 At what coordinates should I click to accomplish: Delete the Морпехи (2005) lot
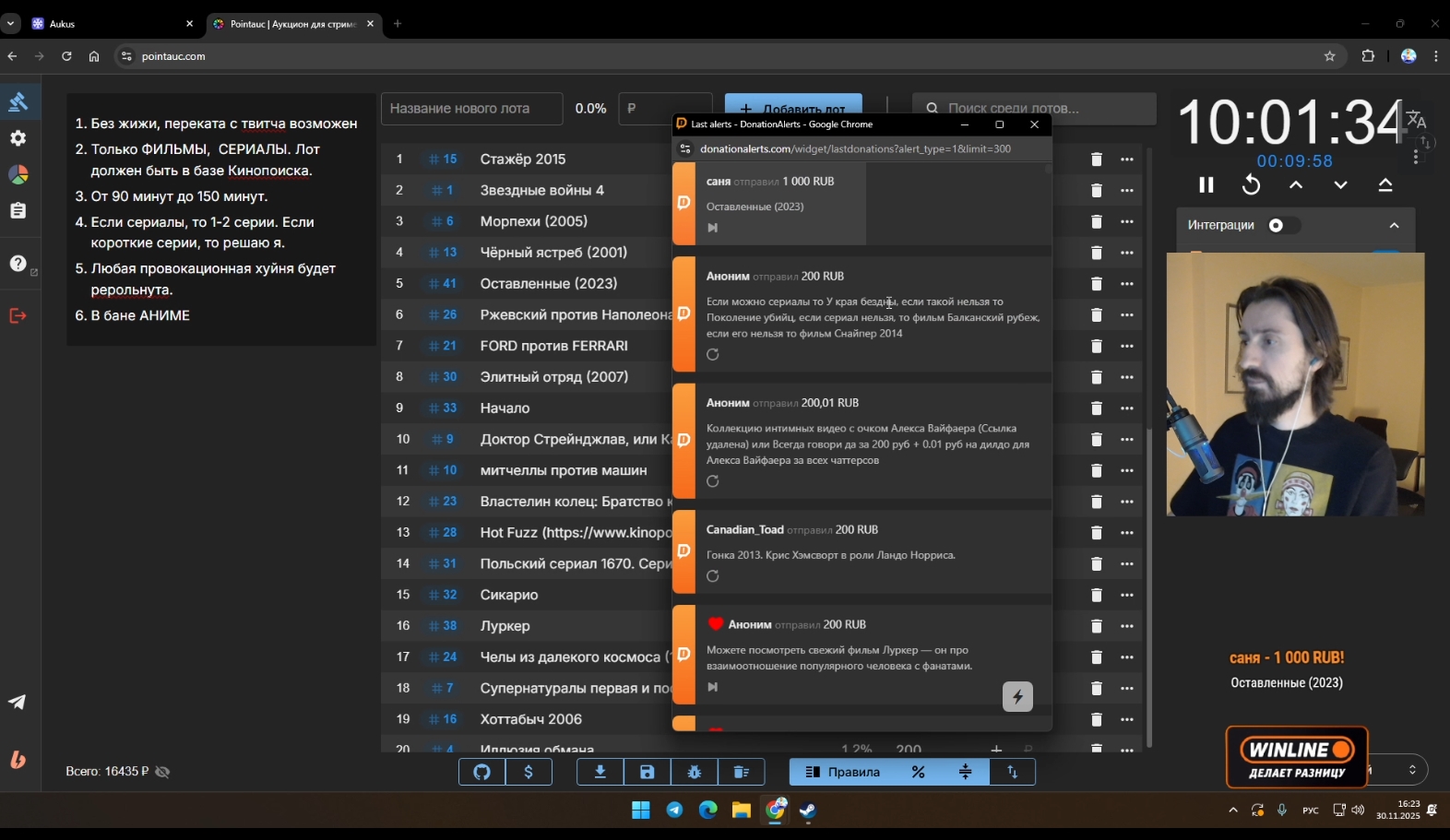[1096, 221]
